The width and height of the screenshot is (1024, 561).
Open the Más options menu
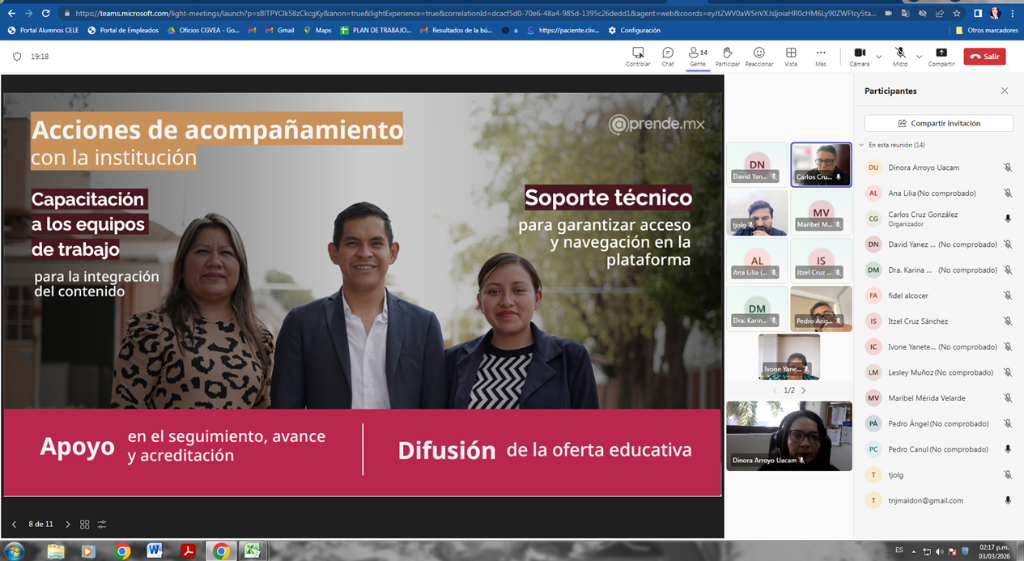(x=821, y=56)
